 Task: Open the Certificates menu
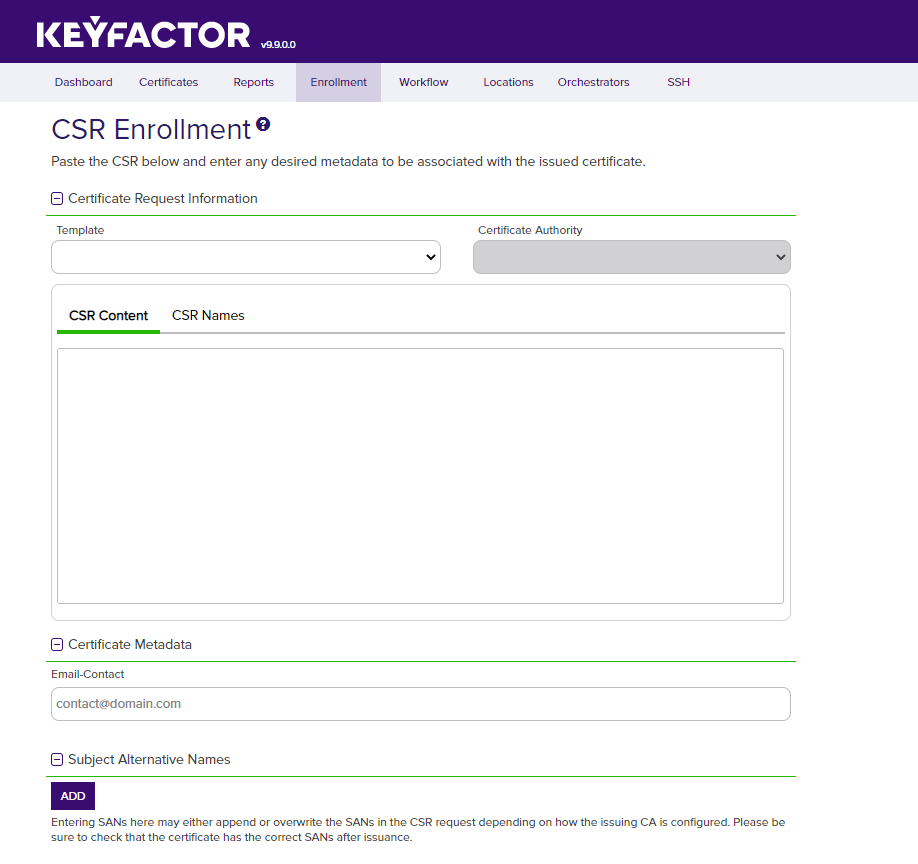click(x=168, y=82)
